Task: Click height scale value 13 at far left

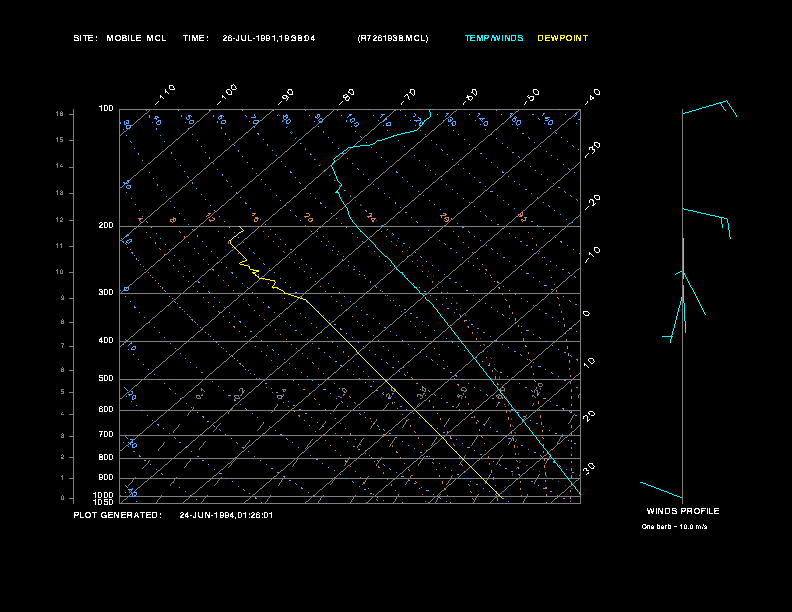Action: coord(60,193)
